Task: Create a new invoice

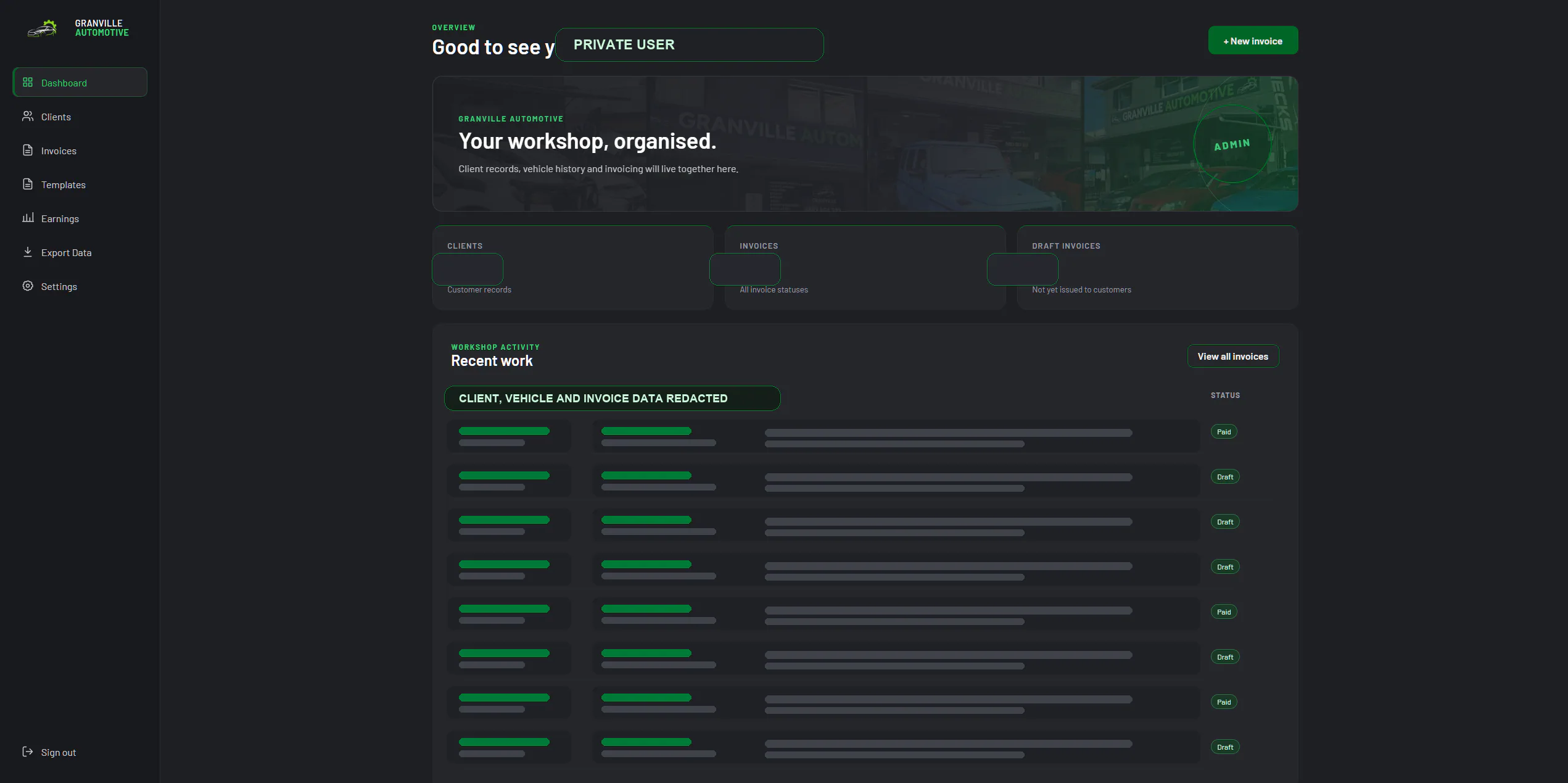Action: (x=1253, y=41)
